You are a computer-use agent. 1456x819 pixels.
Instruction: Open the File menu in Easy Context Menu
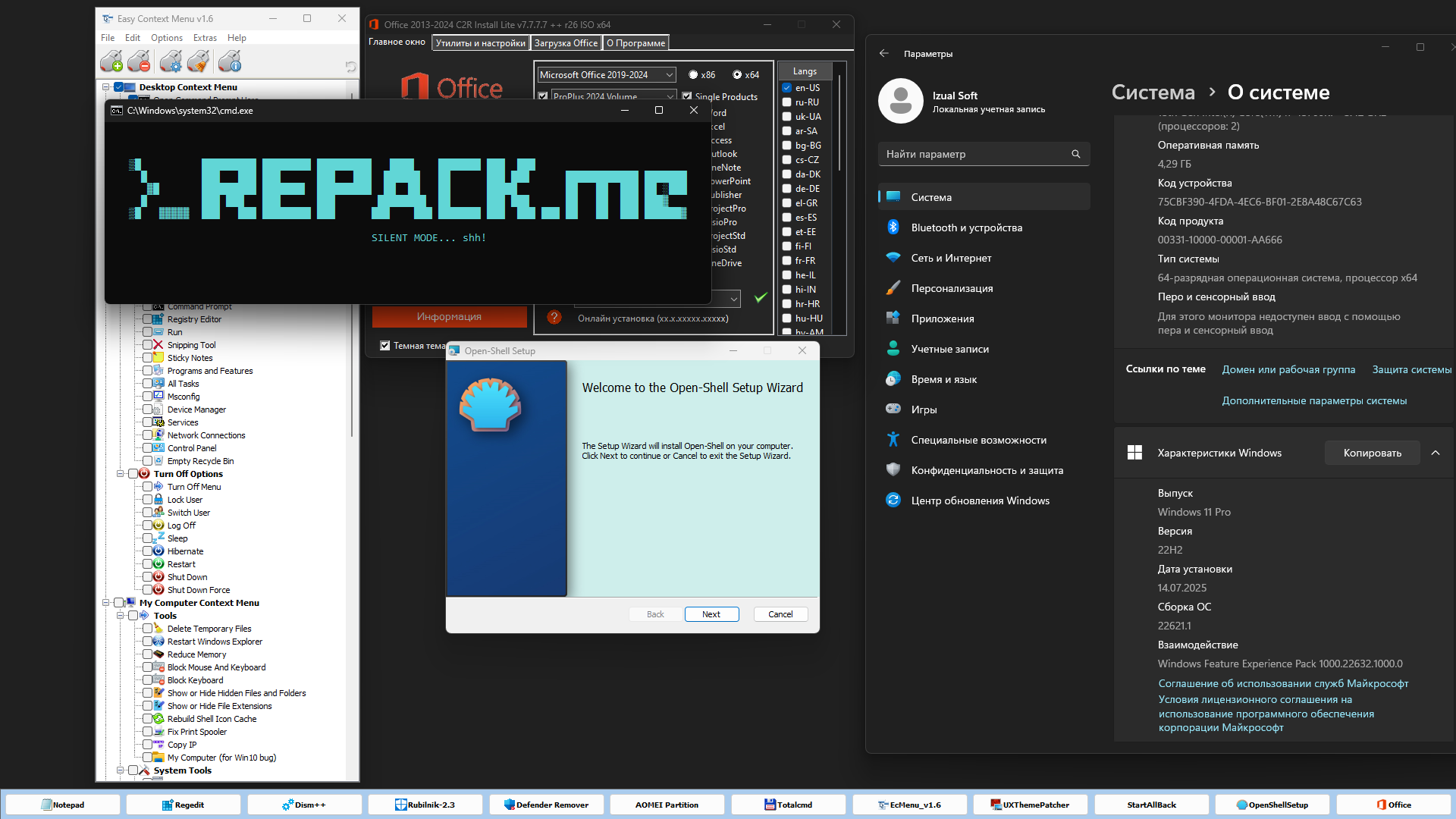[108, 38]
